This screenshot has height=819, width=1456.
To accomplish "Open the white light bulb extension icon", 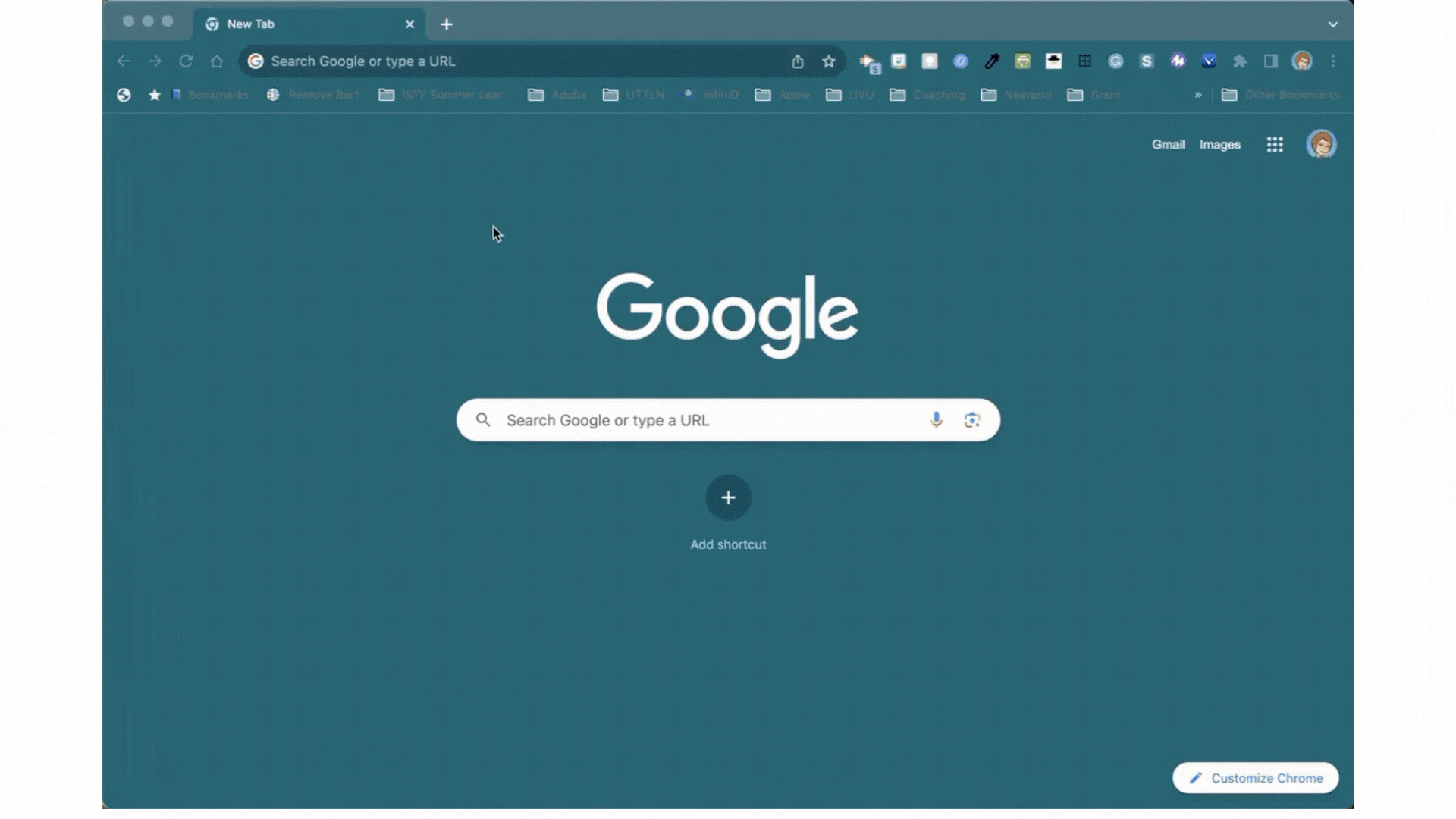I will pos(930,61).
